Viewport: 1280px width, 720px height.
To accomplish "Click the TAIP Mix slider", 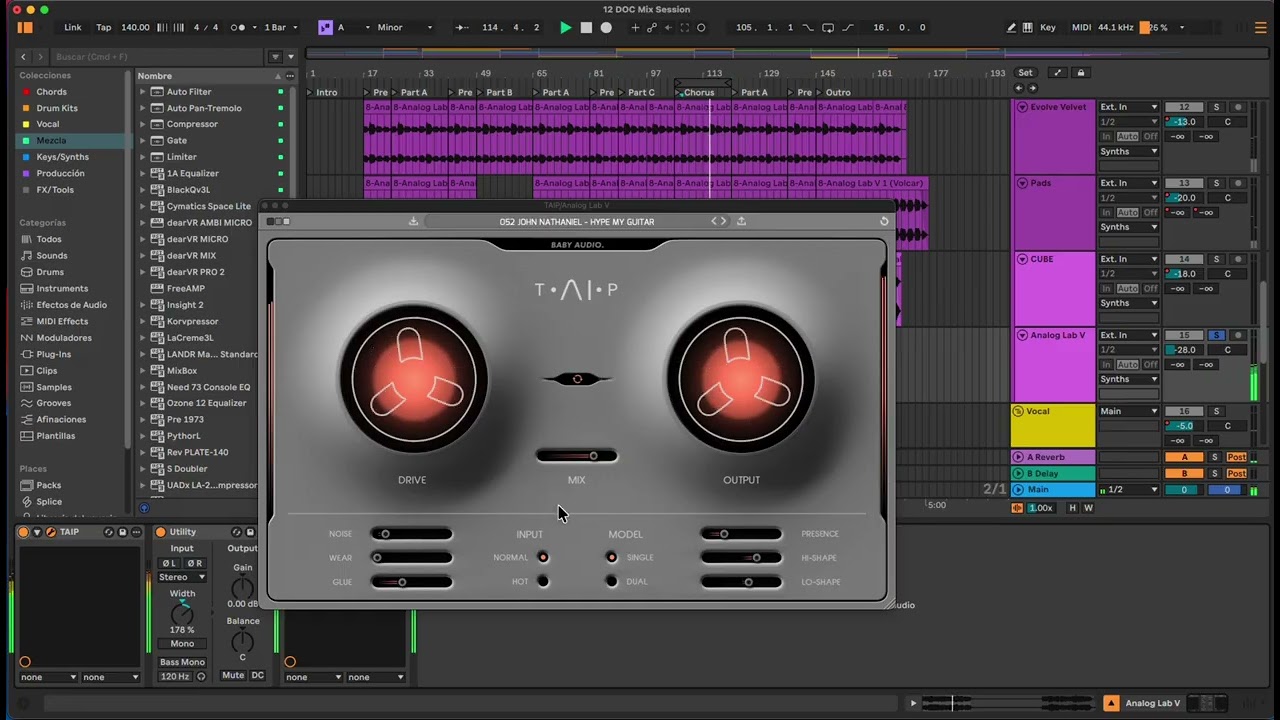I will (577, 456).
